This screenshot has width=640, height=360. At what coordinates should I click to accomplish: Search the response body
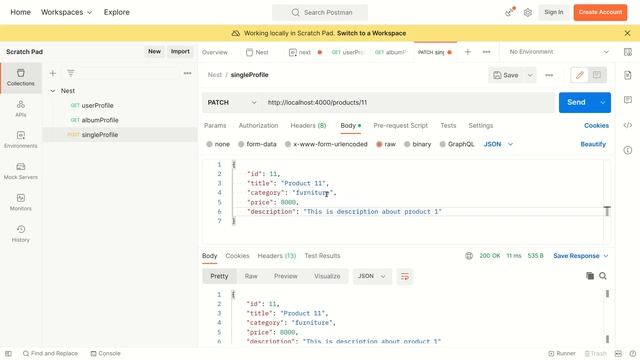point(603,276)
